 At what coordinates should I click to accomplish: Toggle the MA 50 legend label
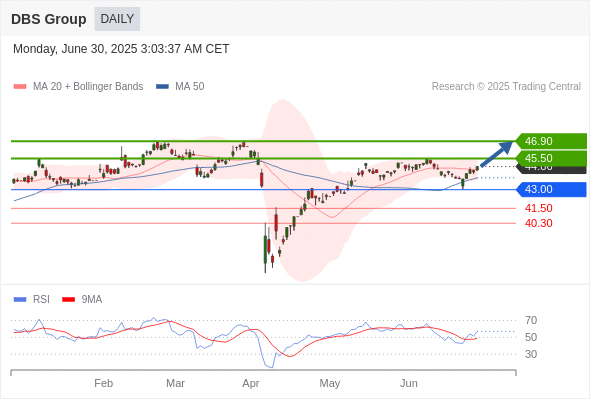click(x=190, y=87)
